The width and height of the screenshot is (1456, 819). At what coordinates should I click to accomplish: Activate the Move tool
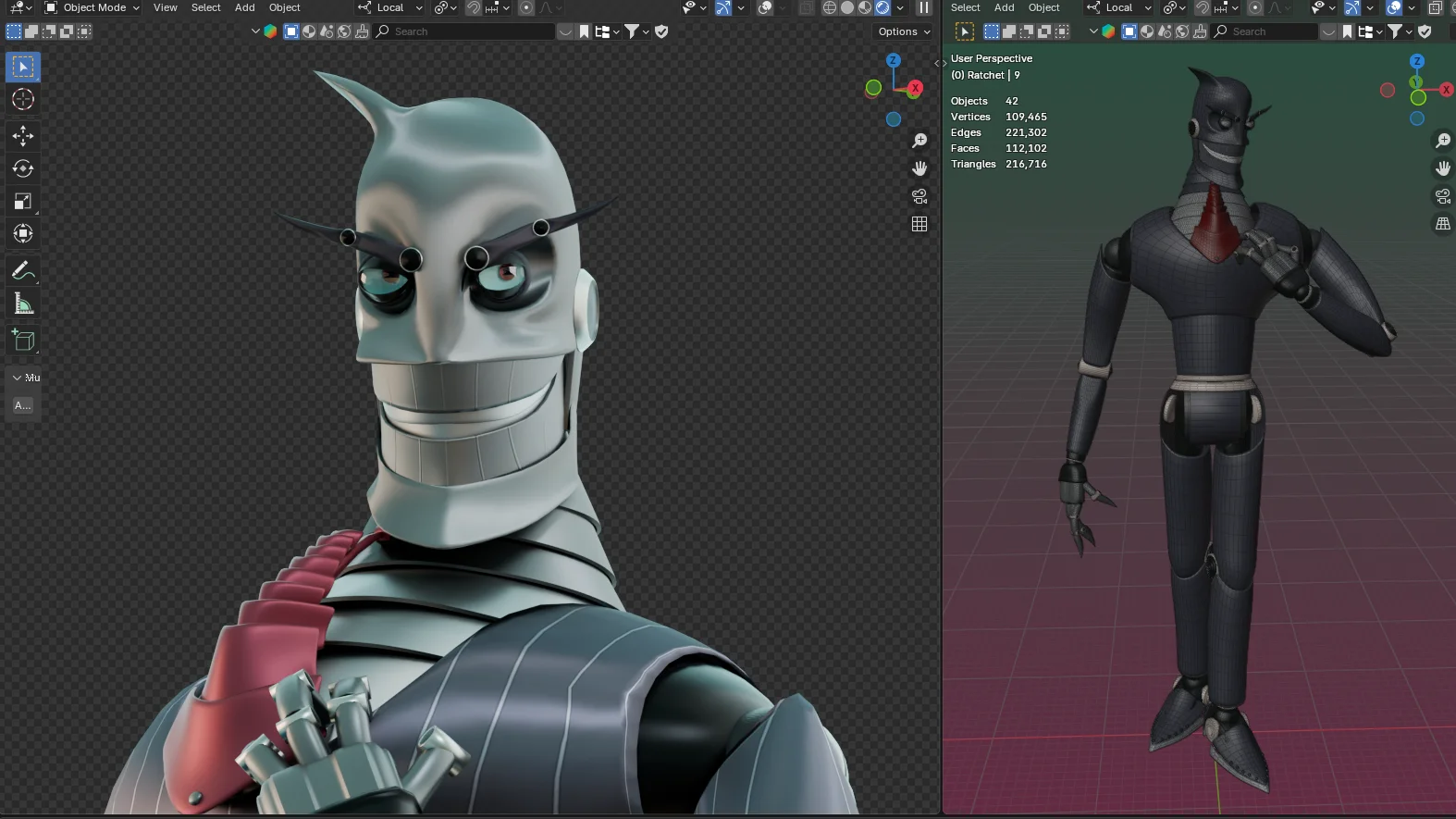[x=23, y=136]
